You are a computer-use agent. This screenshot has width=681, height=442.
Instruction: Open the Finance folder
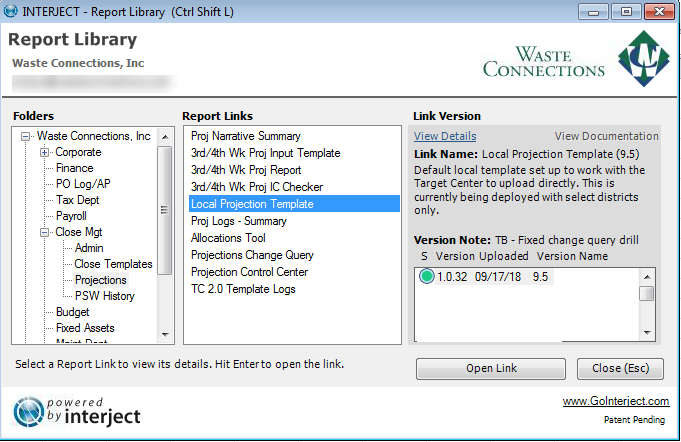click(75, 168)
